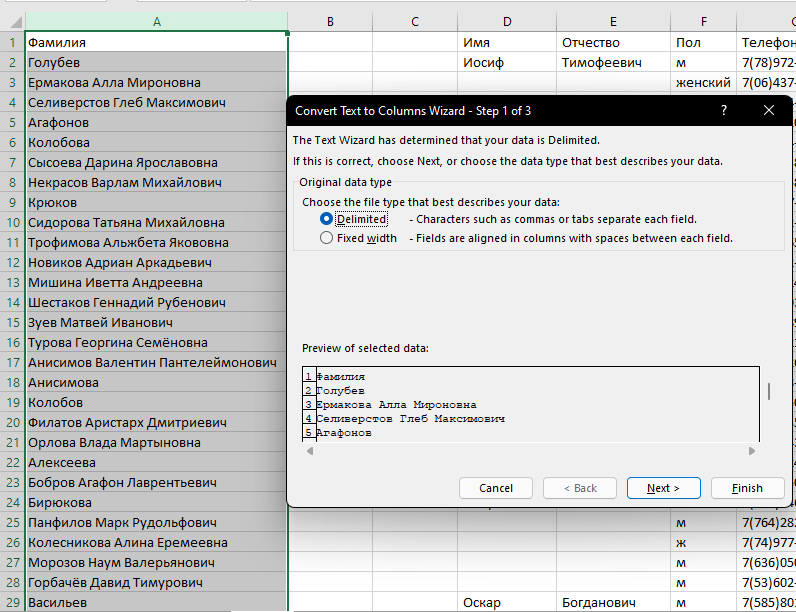Viewport: 796px width, 612px height.
Task: Select column C header
Action: click(415, 22)
